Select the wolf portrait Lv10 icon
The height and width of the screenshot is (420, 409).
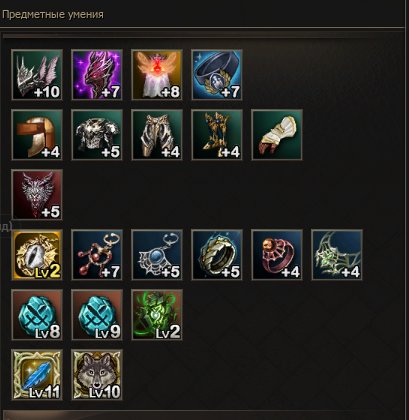click(x=97, y=375)
